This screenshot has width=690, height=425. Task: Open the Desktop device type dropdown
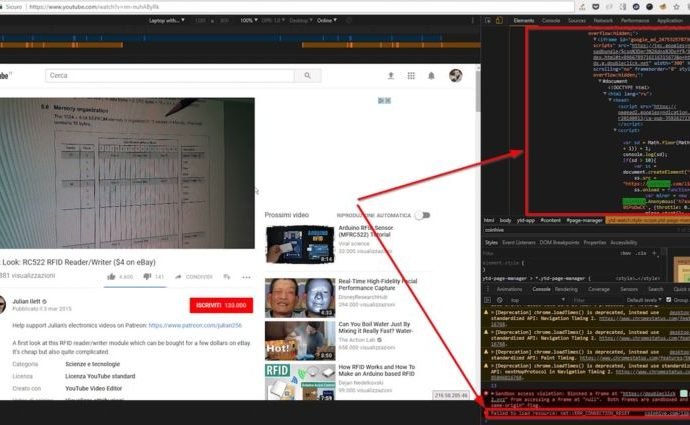coord(301,20)
